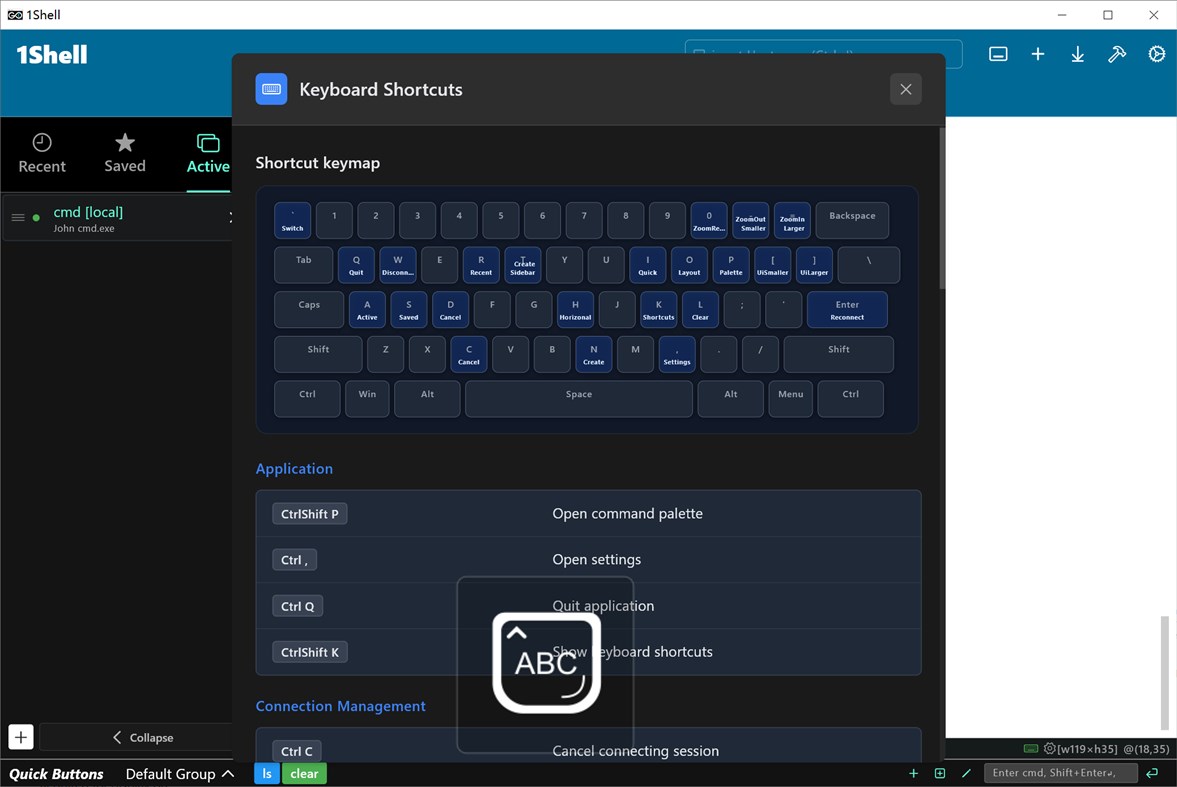Switch to the Active tab

208,154
